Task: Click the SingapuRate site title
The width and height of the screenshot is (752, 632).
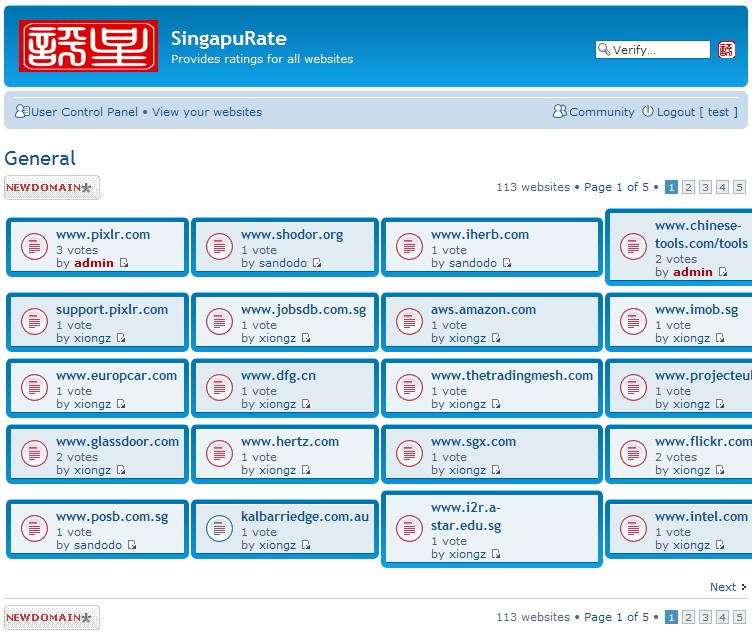Action: point(229,38)
